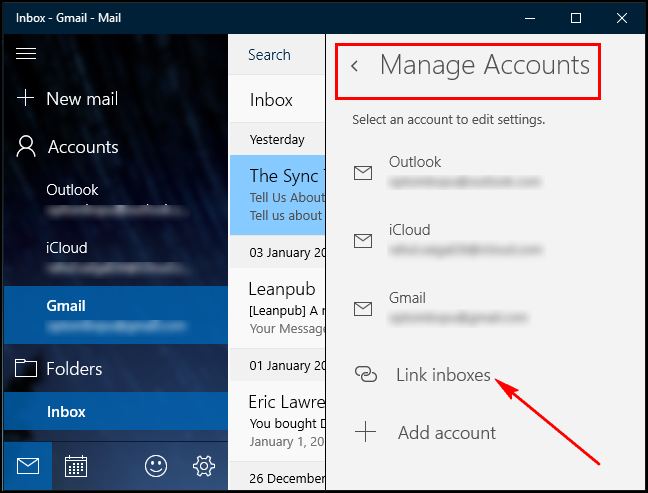Open The Sync email message

[277, 195]
